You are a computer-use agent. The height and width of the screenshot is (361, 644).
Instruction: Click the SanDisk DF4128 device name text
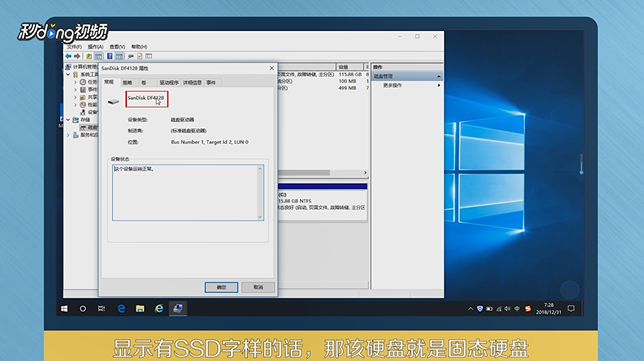(145, 98)
